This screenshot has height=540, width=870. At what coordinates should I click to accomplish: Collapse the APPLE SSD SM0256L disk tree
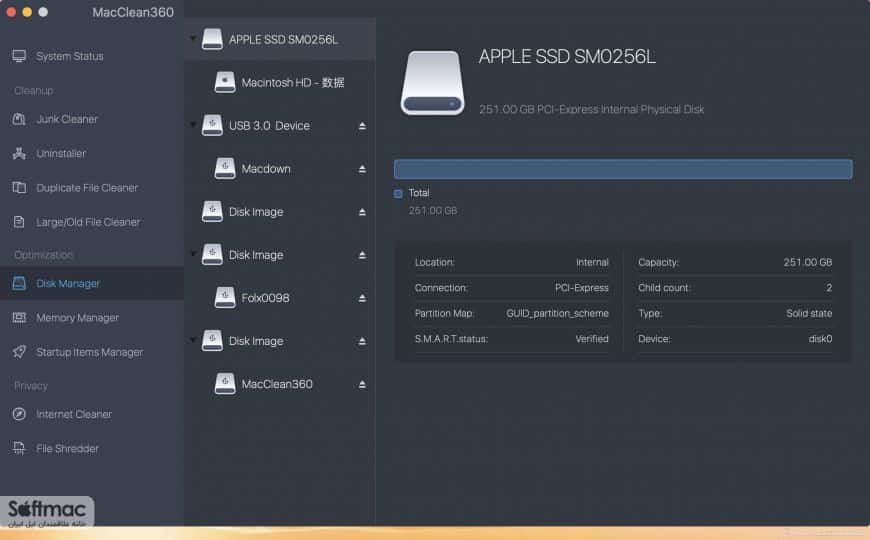click(193, 39)
